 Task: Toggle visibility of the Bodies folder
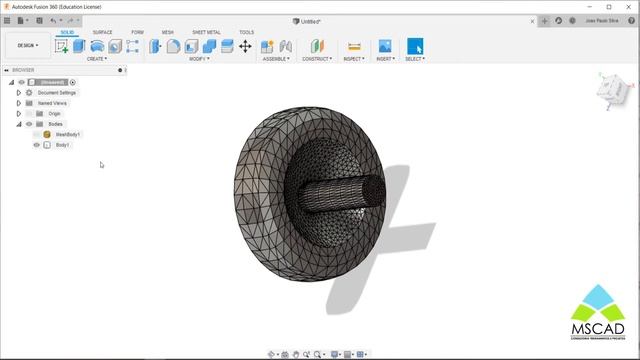[29, 124]
